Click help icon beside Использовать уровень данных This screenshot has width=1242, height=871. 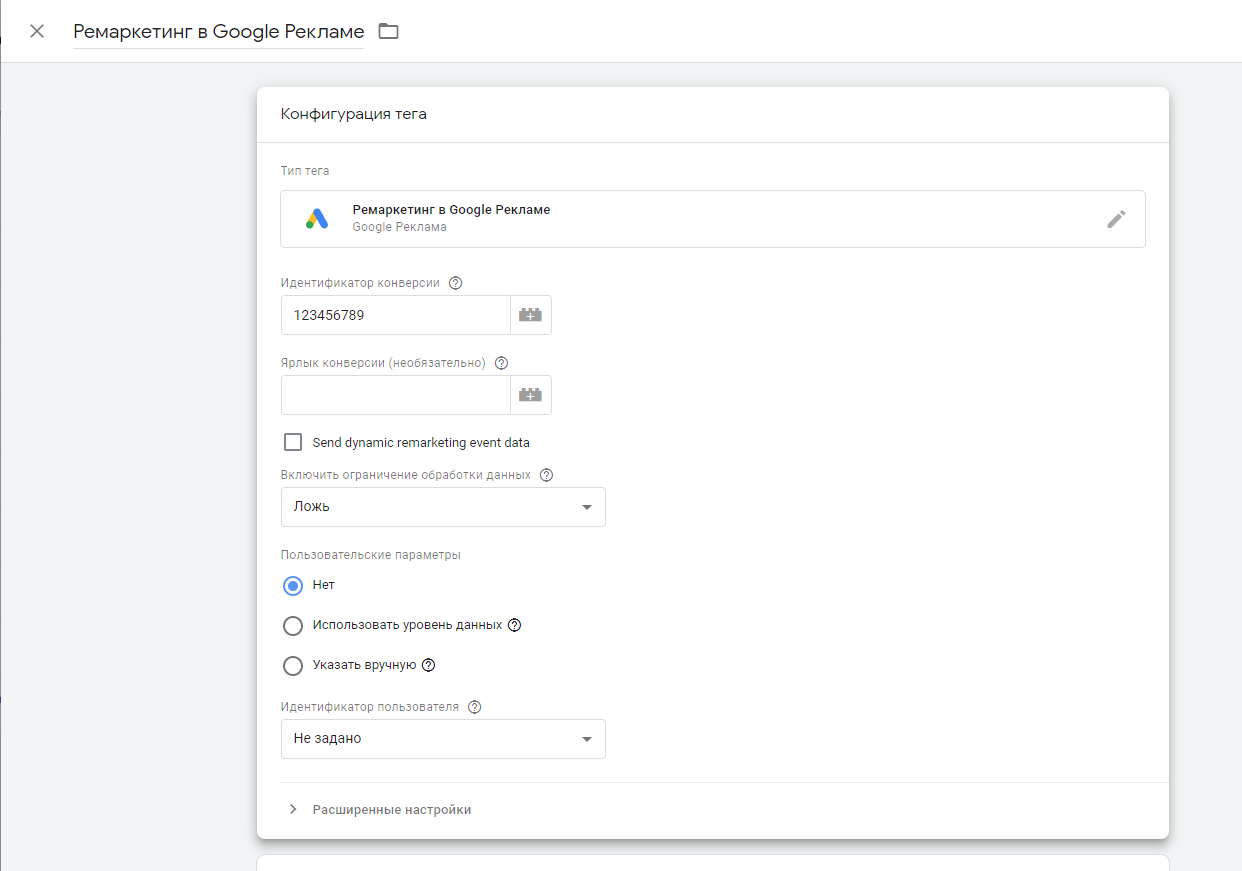pyautogui.click(x=515, y=625)
